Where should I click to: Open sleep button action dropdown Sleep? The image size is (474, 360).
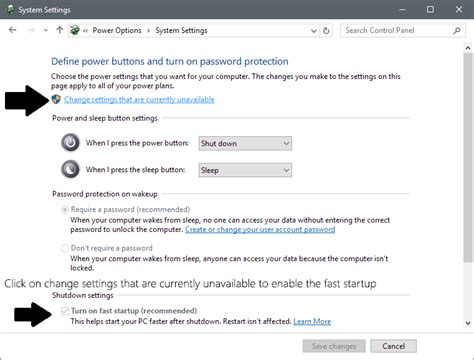click(x=245, y=170)
